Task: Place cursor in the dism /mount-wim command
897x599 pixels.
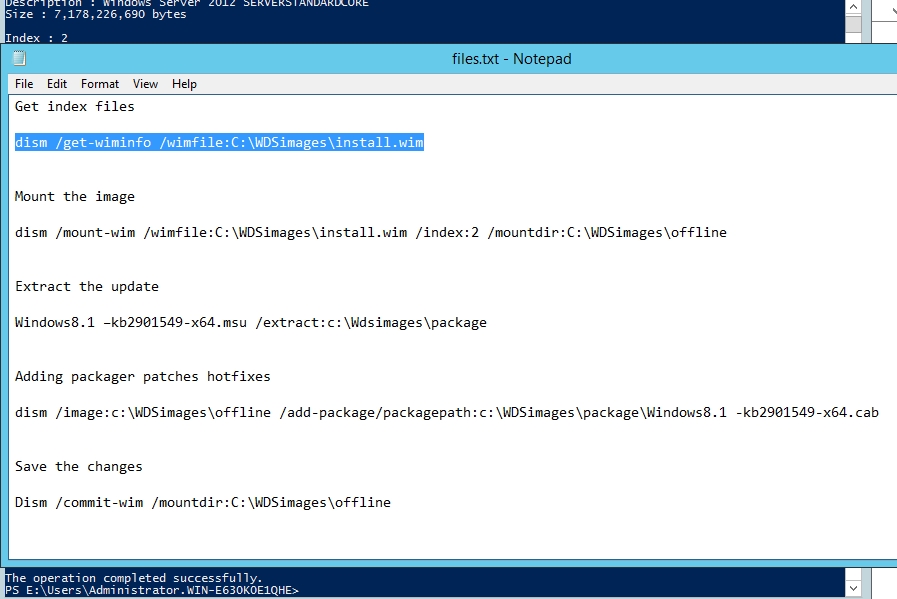Action: pyautogui.click(x=370, y=233)
